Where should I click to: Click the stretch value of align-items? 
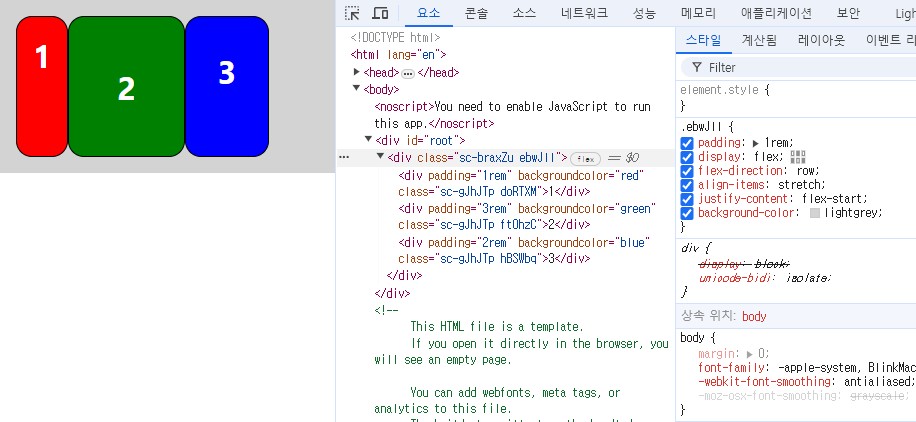[800, 185]
